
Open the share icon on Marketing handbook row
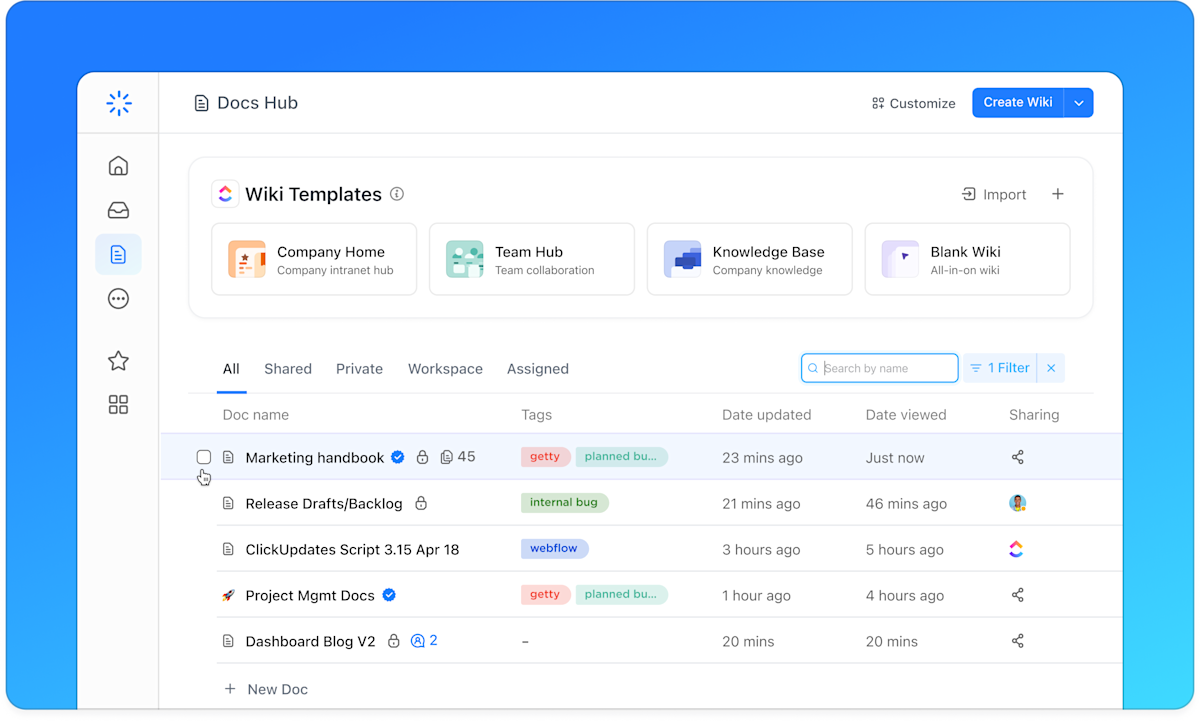point(1017,457)
